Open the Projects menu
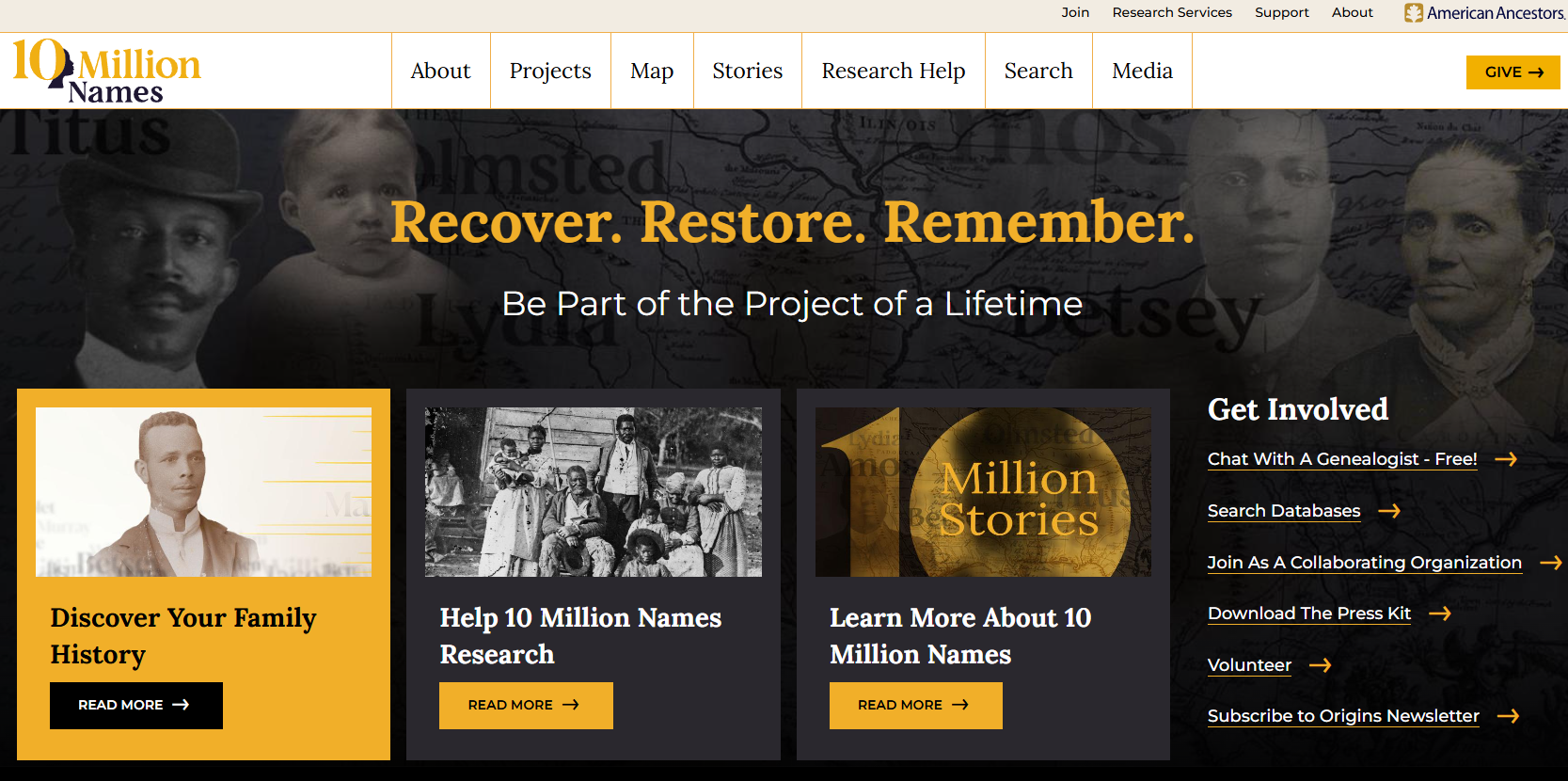The height and width of the screenshot is (781, 1568). click(550, 71)
